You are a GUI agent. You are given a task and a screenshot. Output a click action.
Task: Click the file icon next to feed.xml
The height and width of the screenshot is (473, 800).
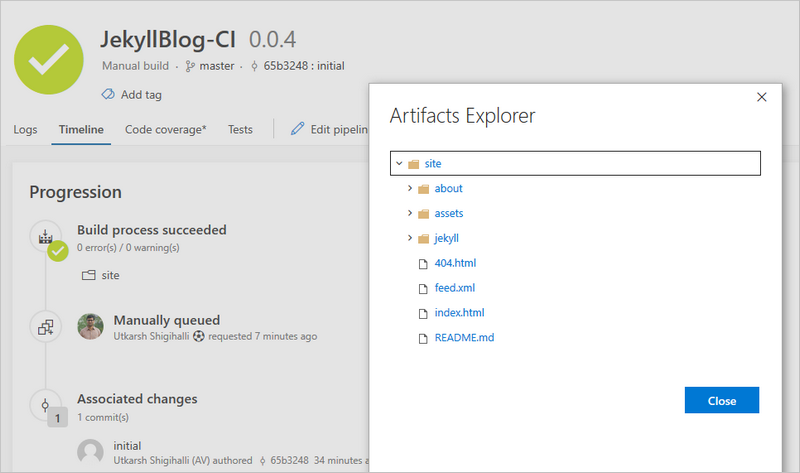point(423,289)
